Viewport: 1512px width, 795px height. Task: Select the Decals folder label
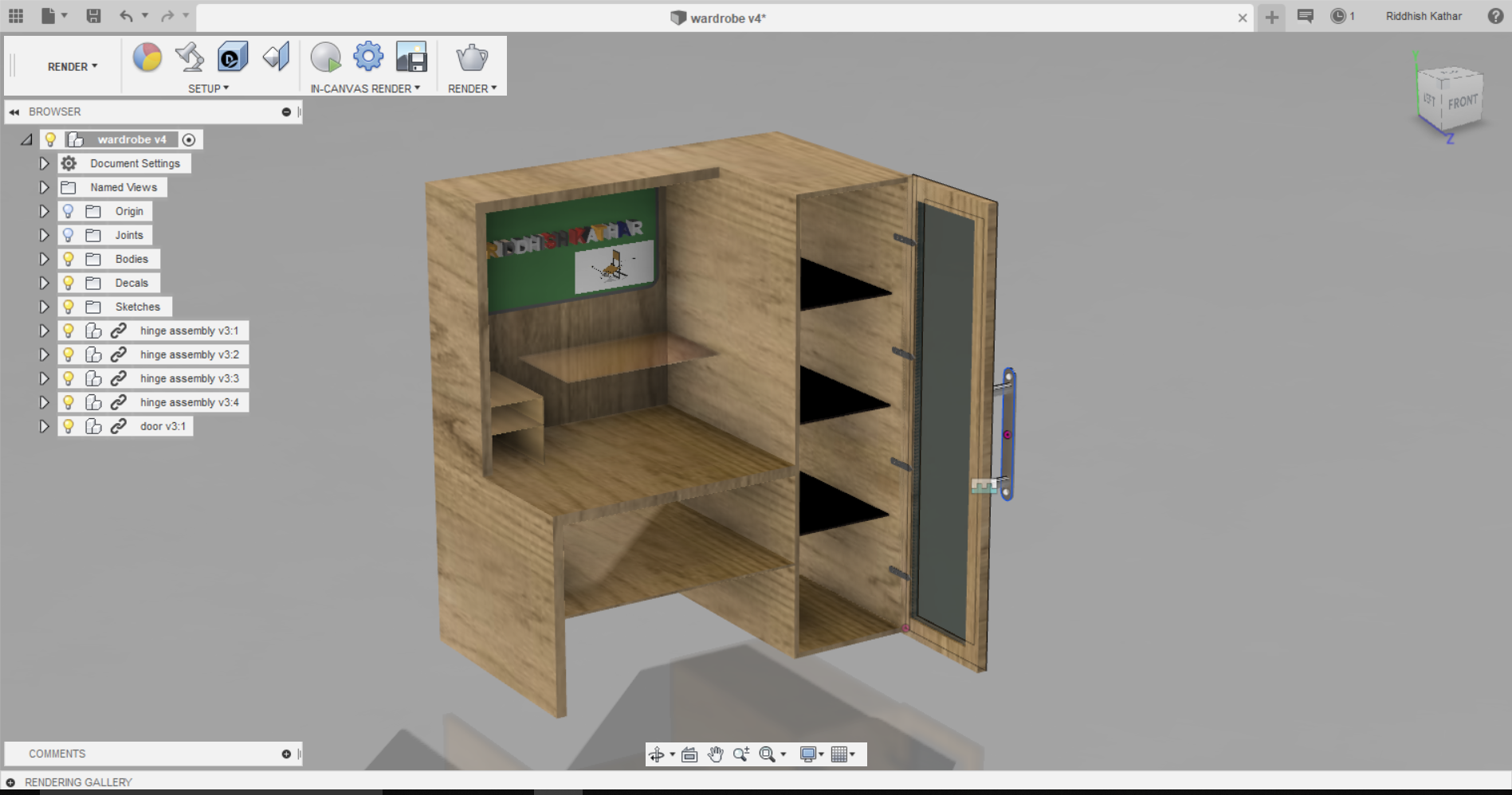(x=132, y=283)
